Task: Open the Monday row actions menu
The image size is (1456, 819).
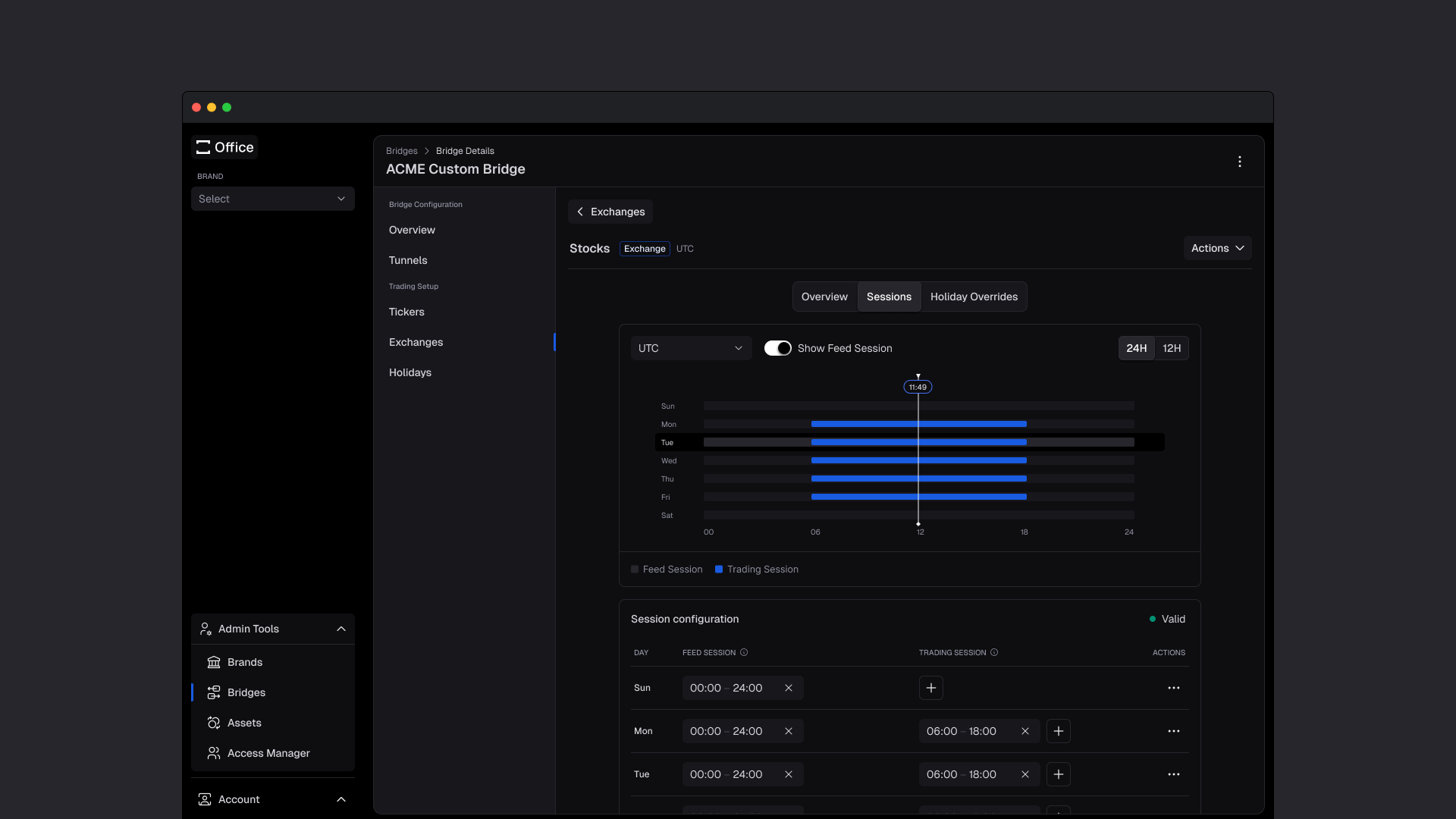Action: (1174, 731)
